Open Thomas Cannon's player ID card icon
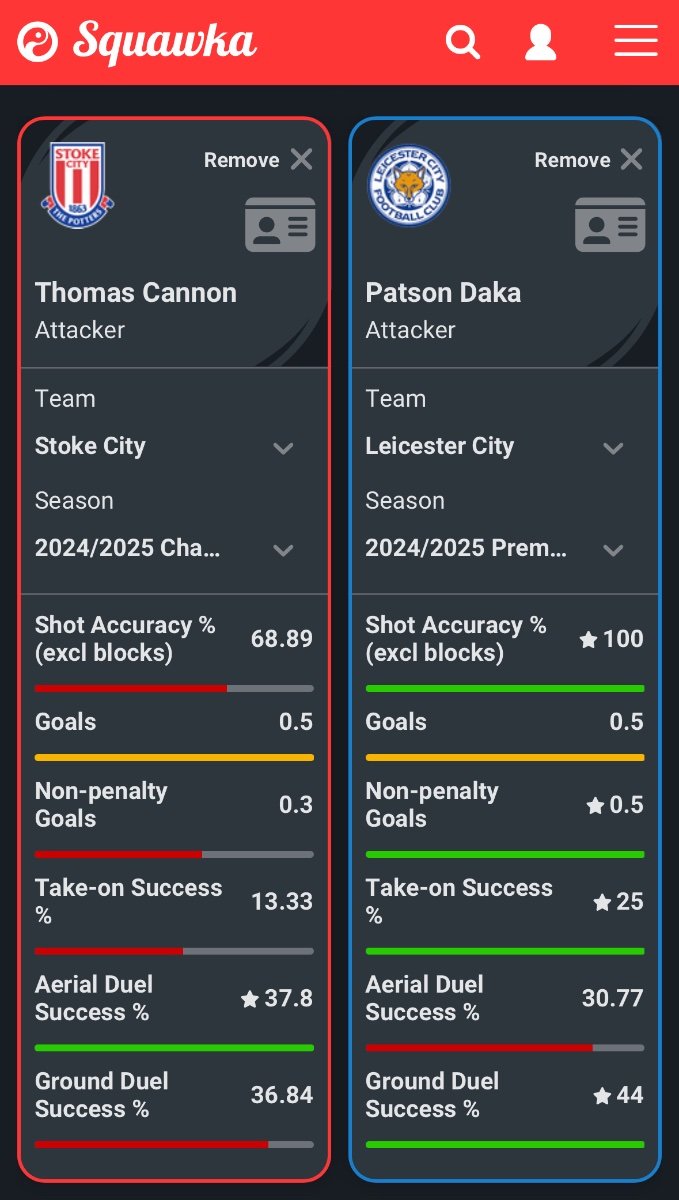Image resolution: width=679 pixels, height=1200 pixels. pyautogui.click(x=280, y=224)
